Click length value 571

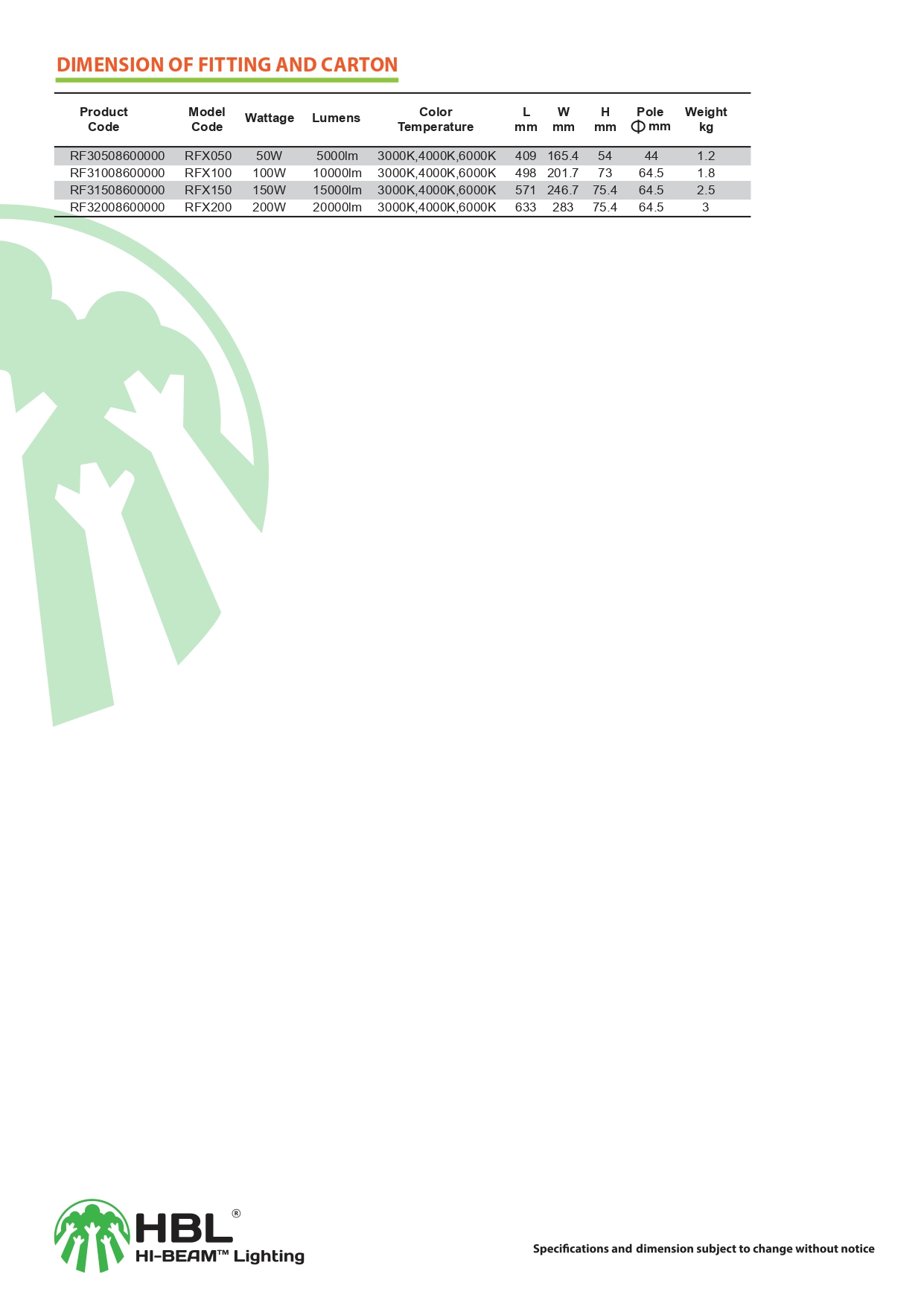(526, 190)
